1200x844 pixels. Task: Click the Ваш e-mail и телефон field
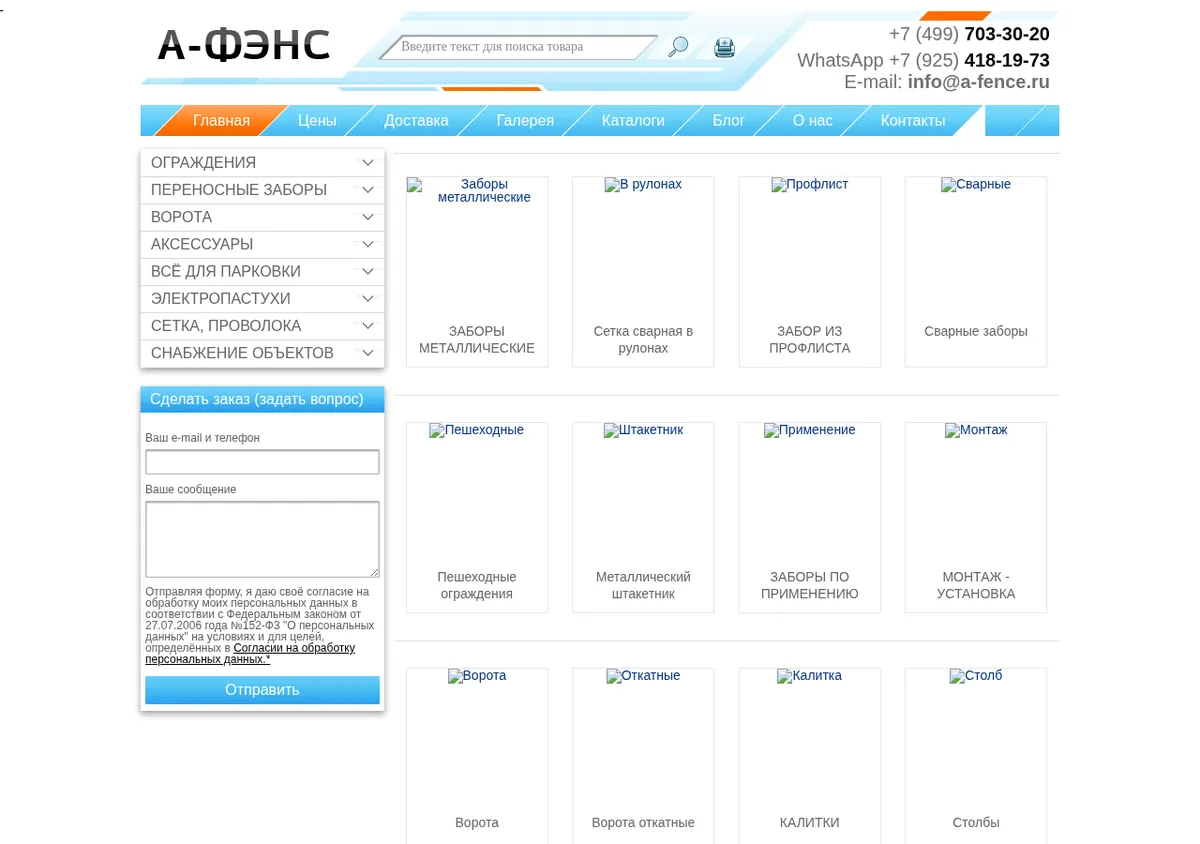coord(262,462)
